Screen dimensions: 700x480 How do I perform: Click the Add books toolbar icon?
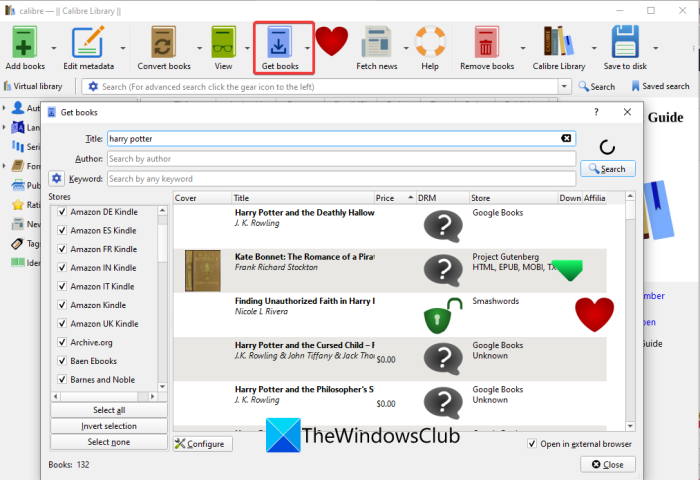tap(25, 42)
